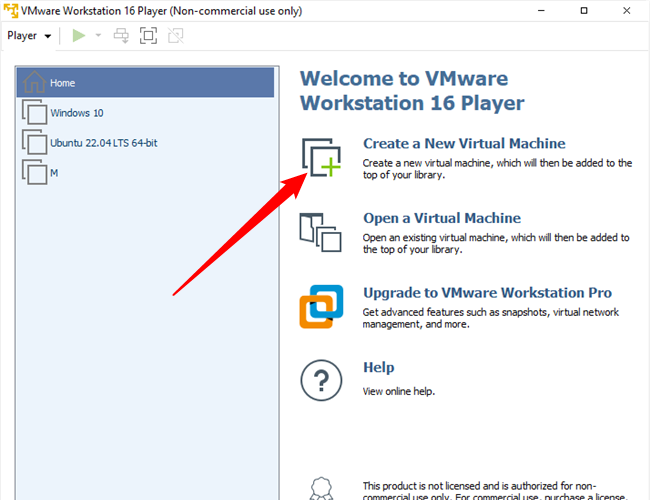Image resolution: width=650 pixels, height=500 pixels.
Task: Open the Open a Virtual Machine link
Action: point(442,218)
